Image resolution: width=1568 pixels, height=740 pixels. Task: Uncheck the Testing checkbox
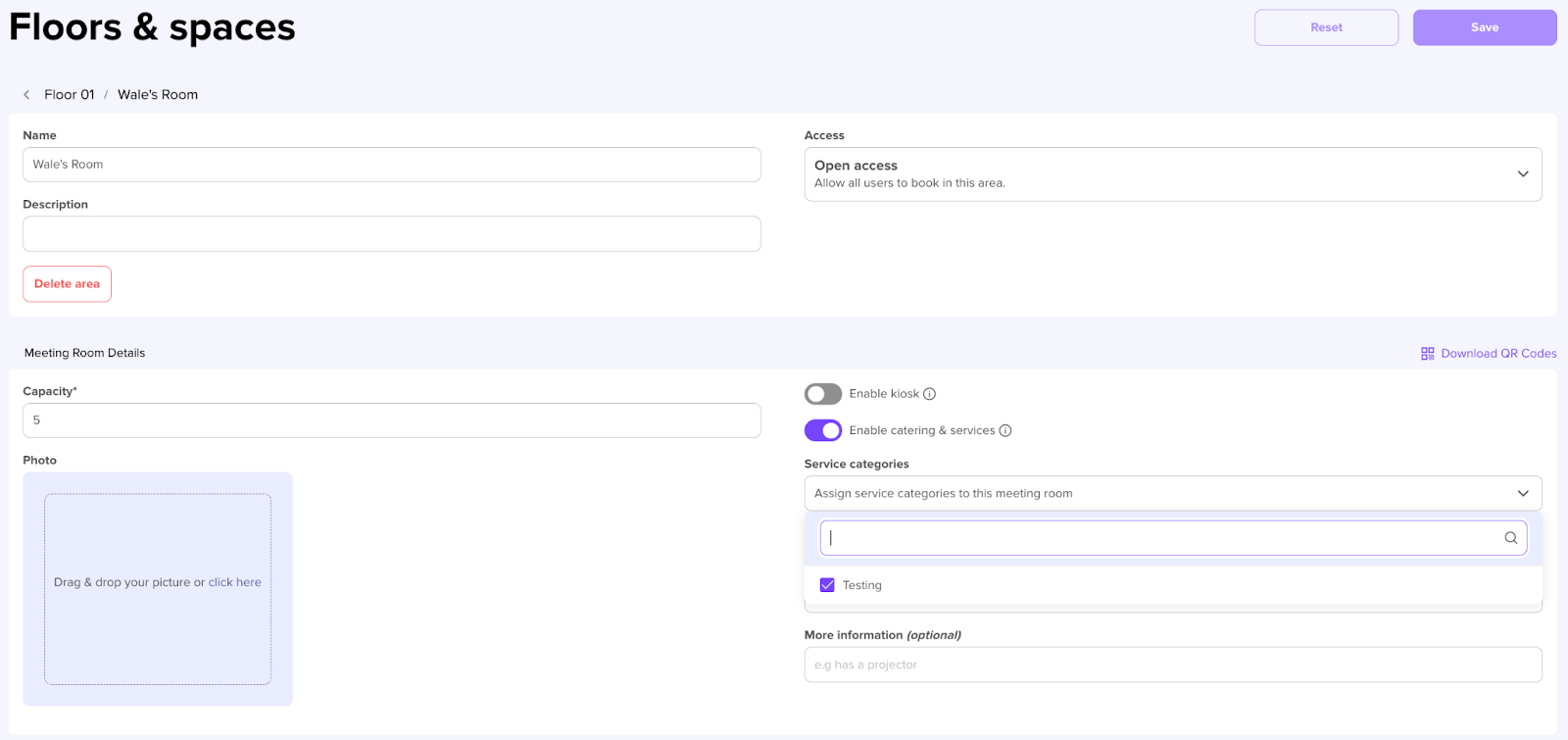[827, 585]
